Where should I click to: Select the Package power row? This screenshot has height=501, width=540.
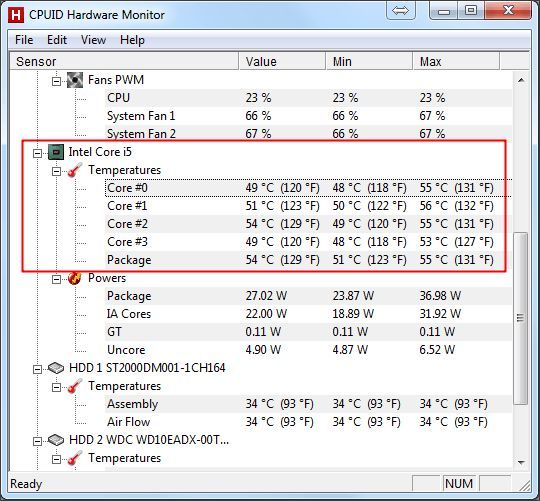[309, 296]
